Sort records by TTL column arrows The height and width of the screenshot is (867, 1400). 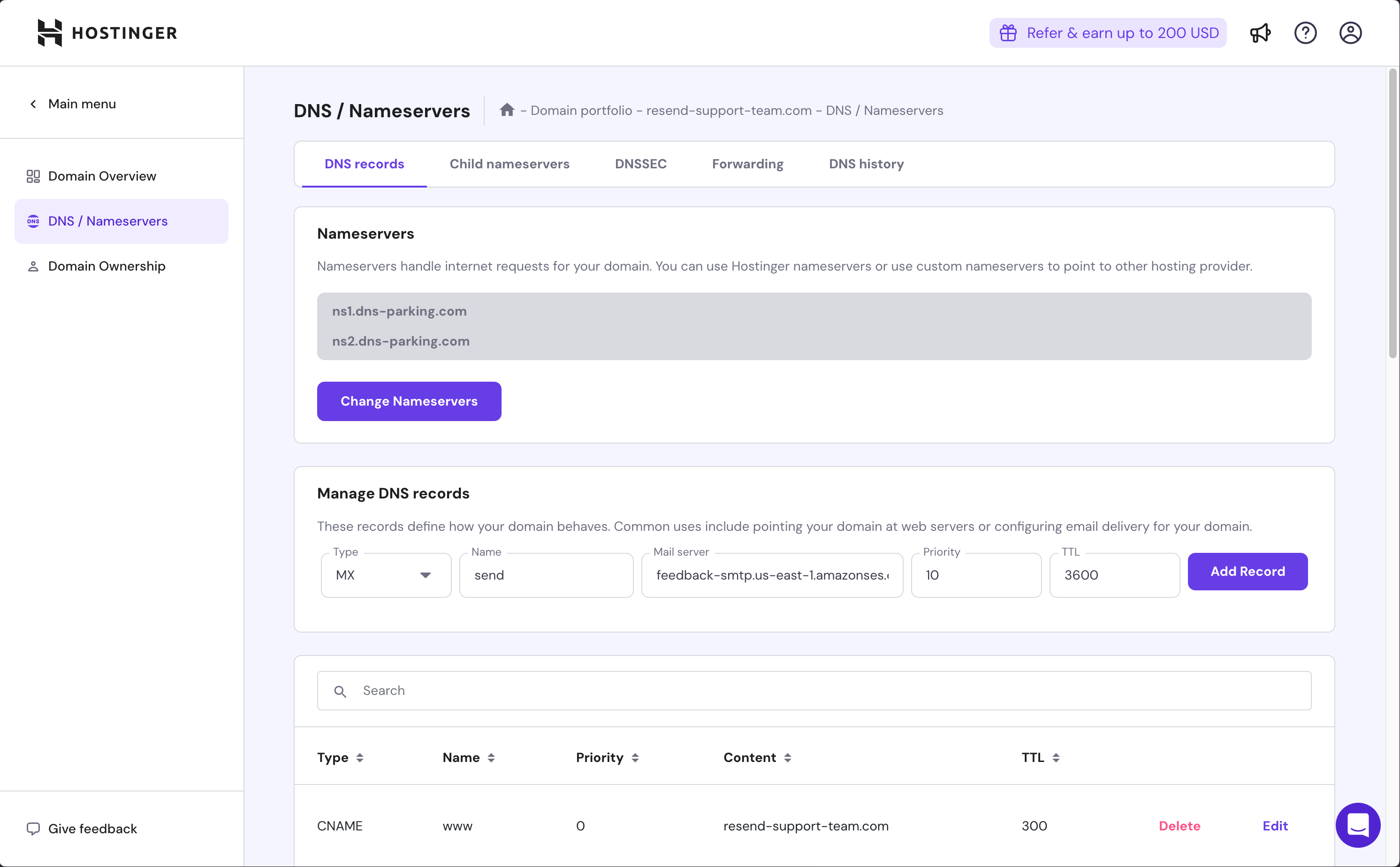pos(1056,757)
